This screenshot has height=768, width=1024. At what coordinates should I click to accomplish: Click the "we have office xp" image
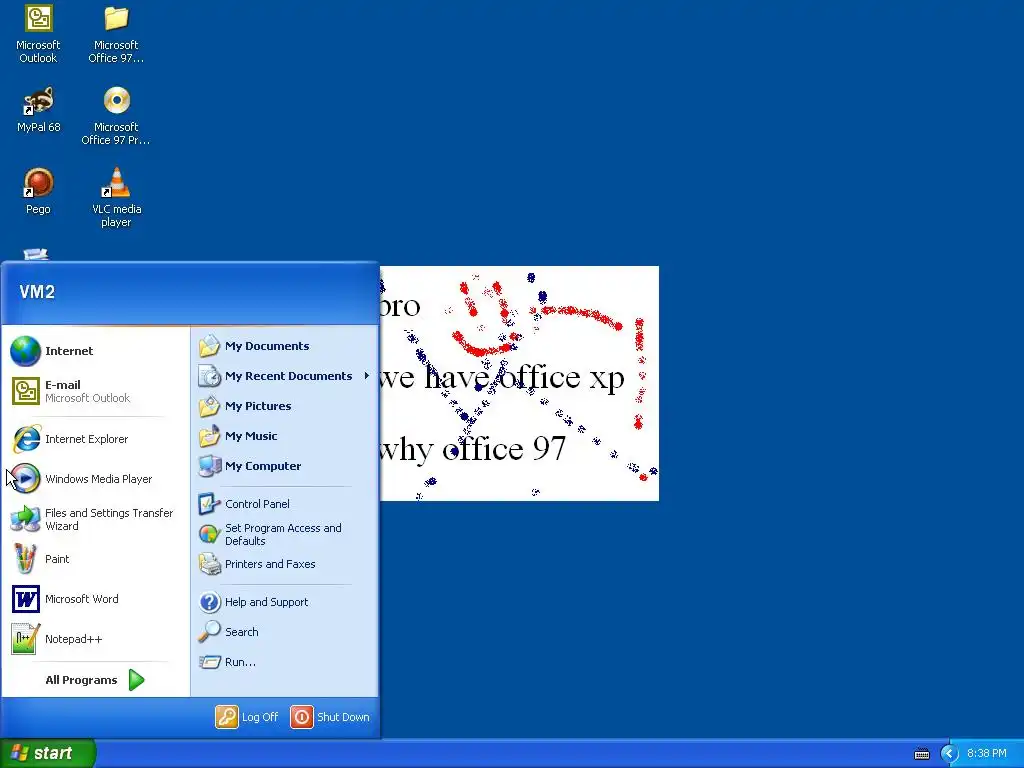tap(519, 383)
